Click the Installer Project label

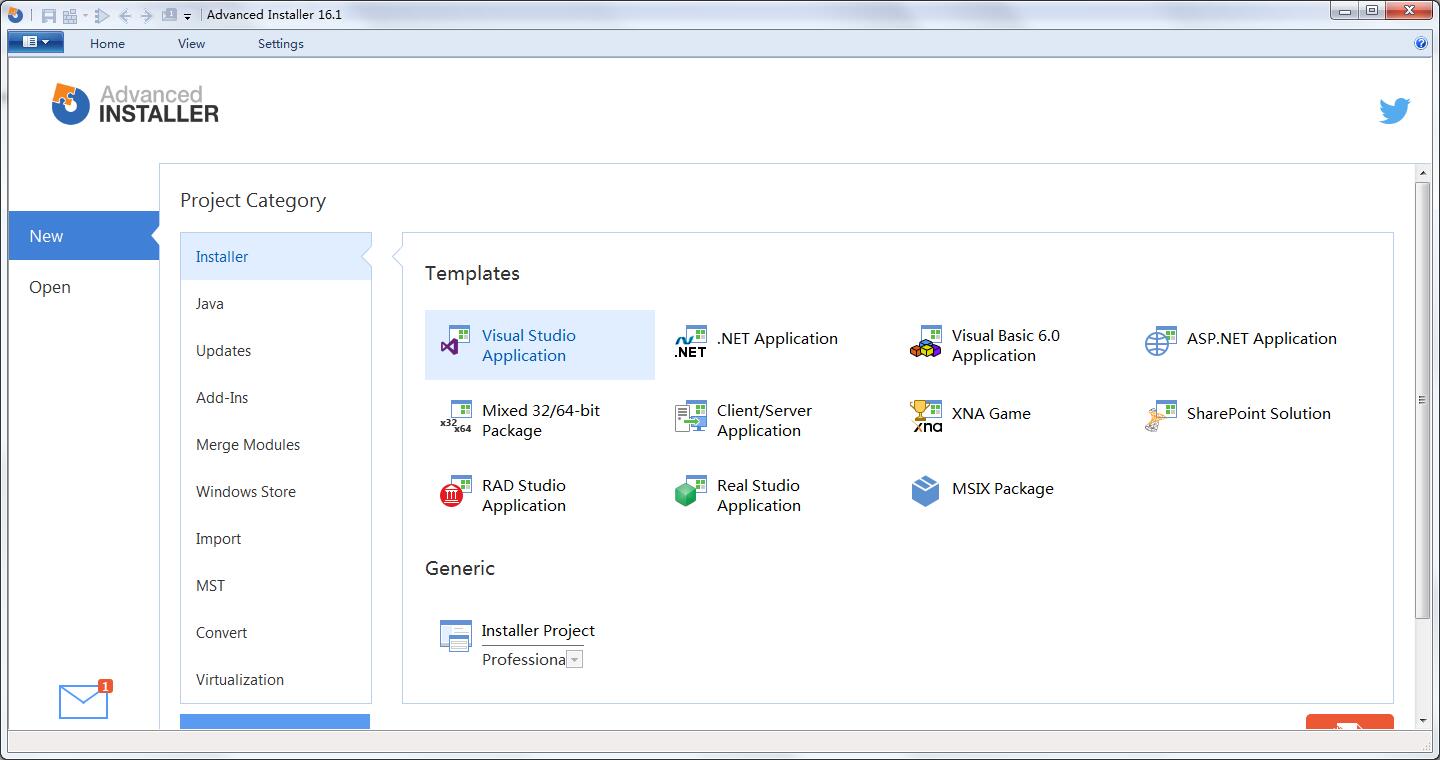tap(538, 631)
